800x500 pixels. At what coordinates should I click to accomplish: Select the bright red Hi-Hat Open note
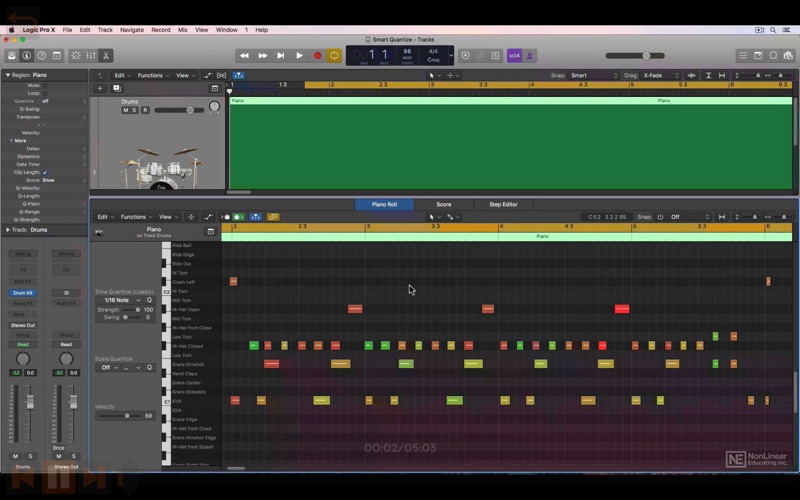tap(622, 309)
